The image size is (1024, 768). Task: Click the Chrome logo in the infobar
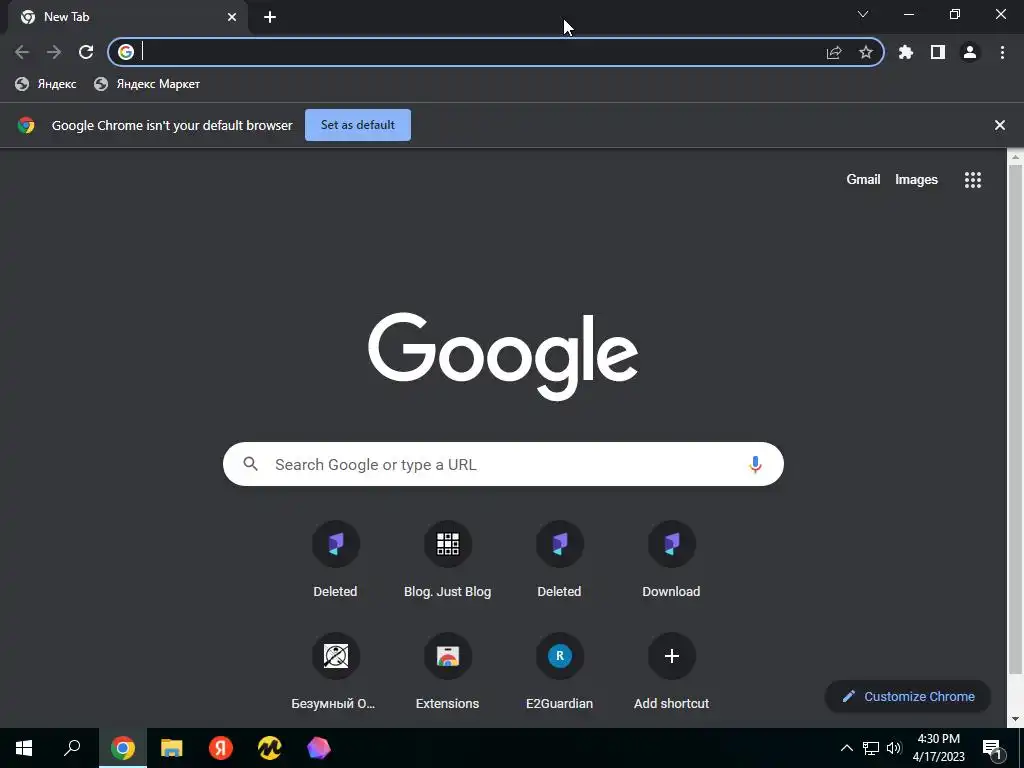(x=26, y=125)
